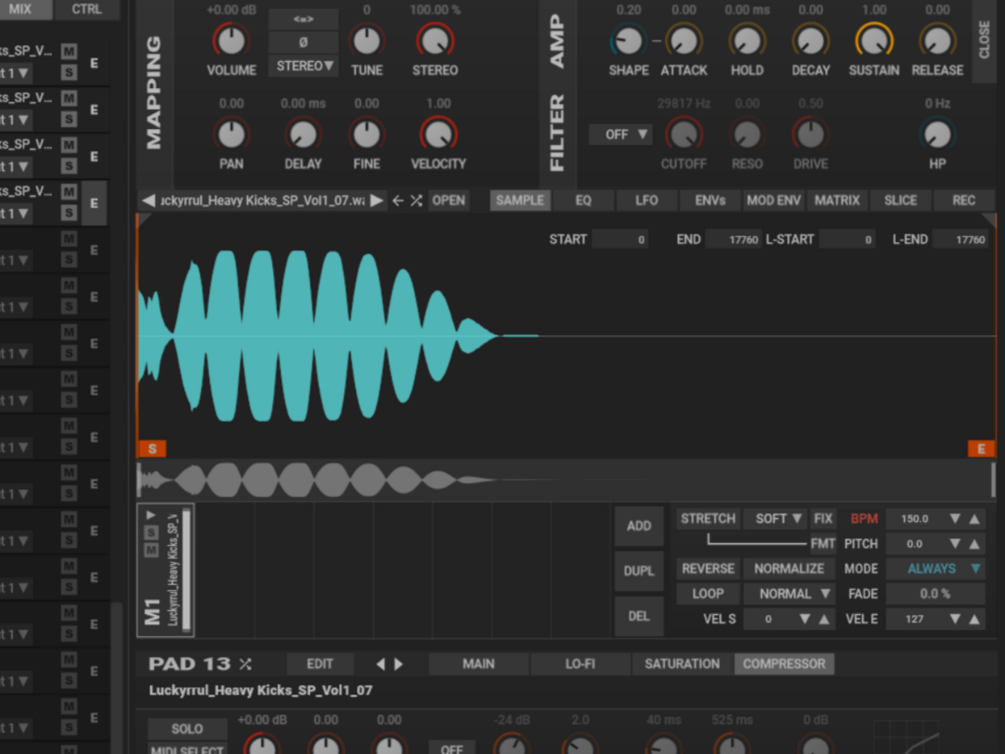
Task: Go to previous pad arrow
Action: pyautogui.click(x=381, y=664)
